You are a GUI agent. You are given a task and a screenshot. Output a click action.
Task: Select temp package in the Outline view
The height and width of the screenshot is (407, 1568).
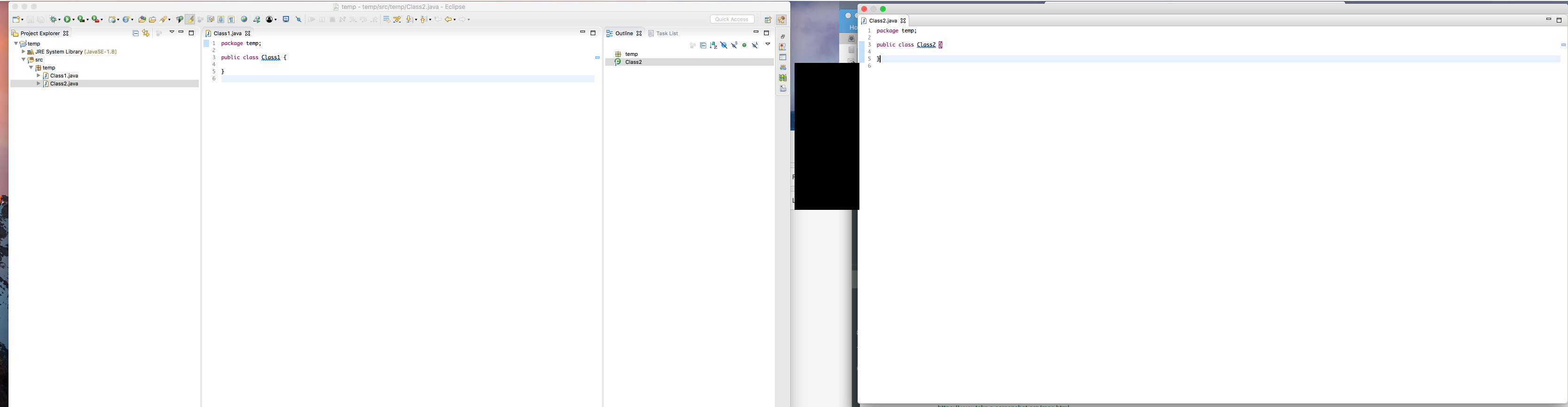tap(631, 54)
